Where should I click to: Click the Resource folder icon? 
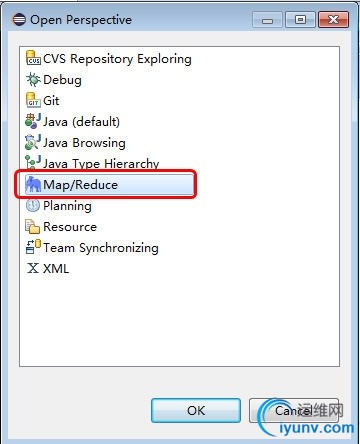33,227
